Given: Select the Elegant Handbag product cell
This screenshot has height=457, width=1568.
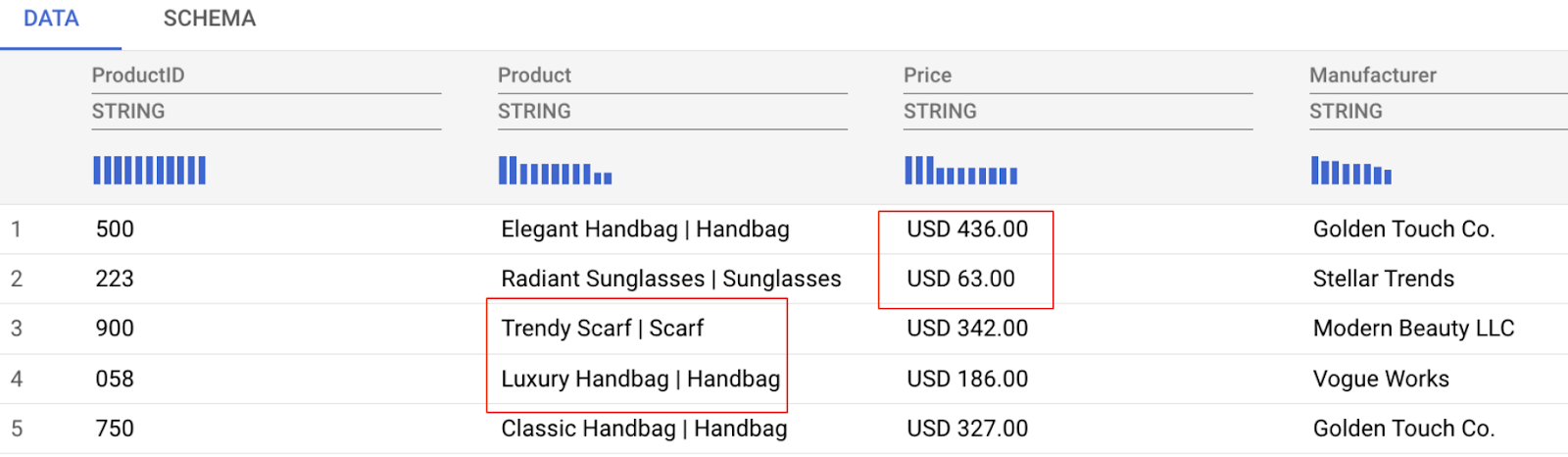Looking at the screenshot, I should pyautogui.click(x=645, y=229).
